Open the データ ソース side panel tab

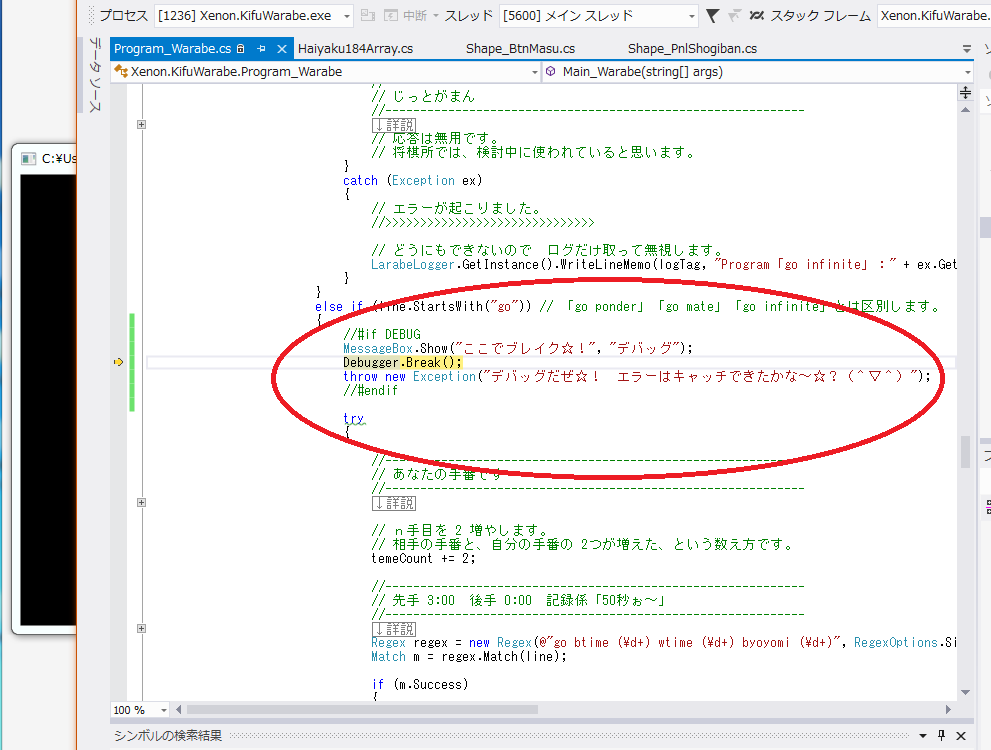[x=95, y=75]
